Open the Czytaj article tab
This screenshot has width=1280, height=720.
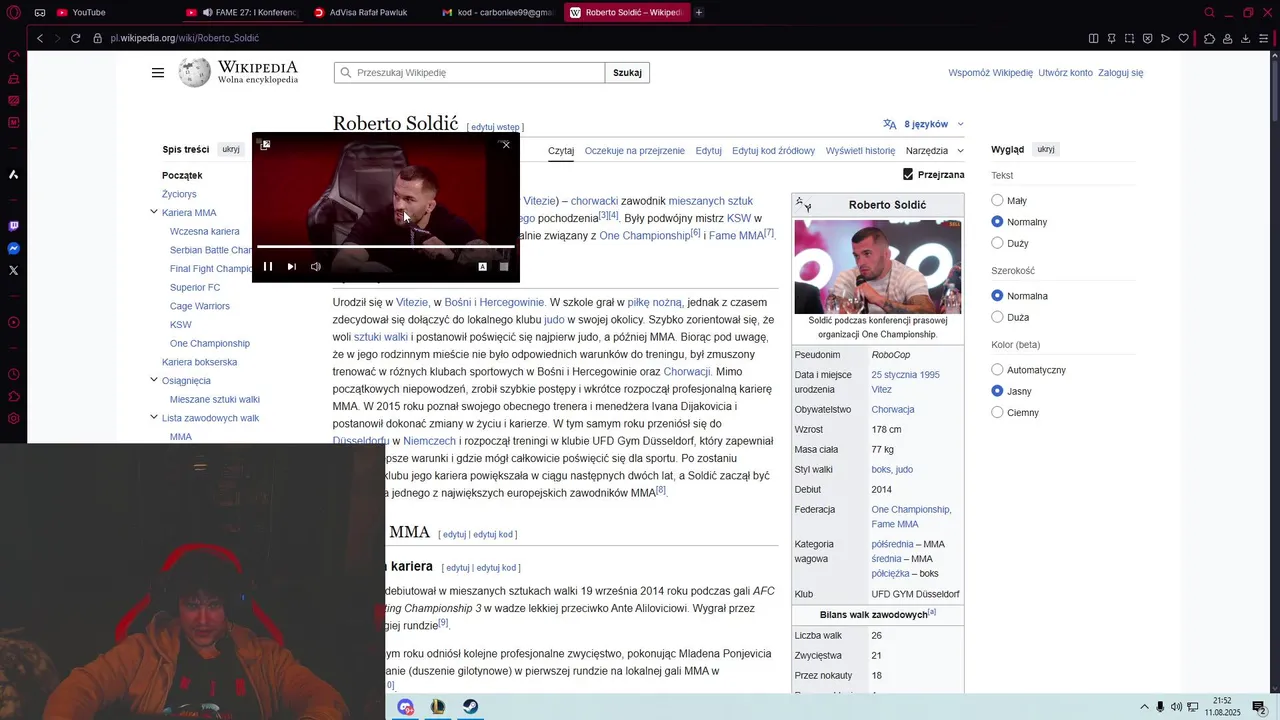[561, 151]
